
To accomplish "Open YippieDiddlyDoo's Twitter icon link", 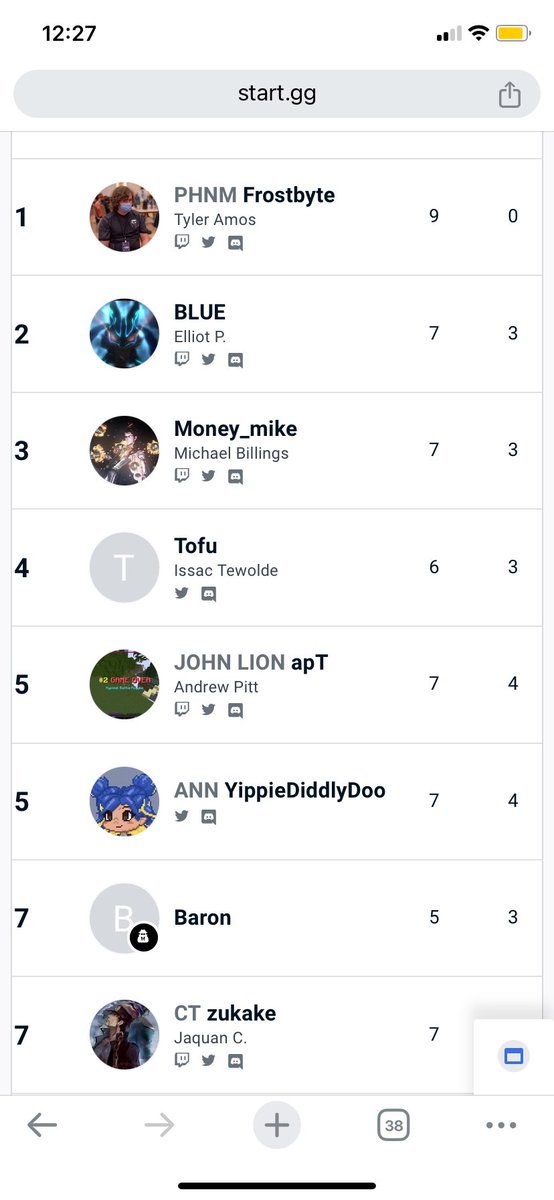I will [182, 816].
